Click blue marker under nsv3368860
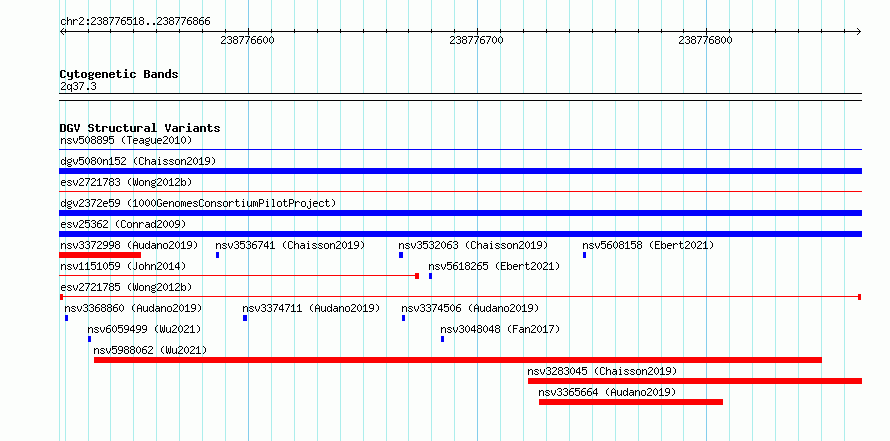This screenshot has height=441, width=890. click(66, 318)
